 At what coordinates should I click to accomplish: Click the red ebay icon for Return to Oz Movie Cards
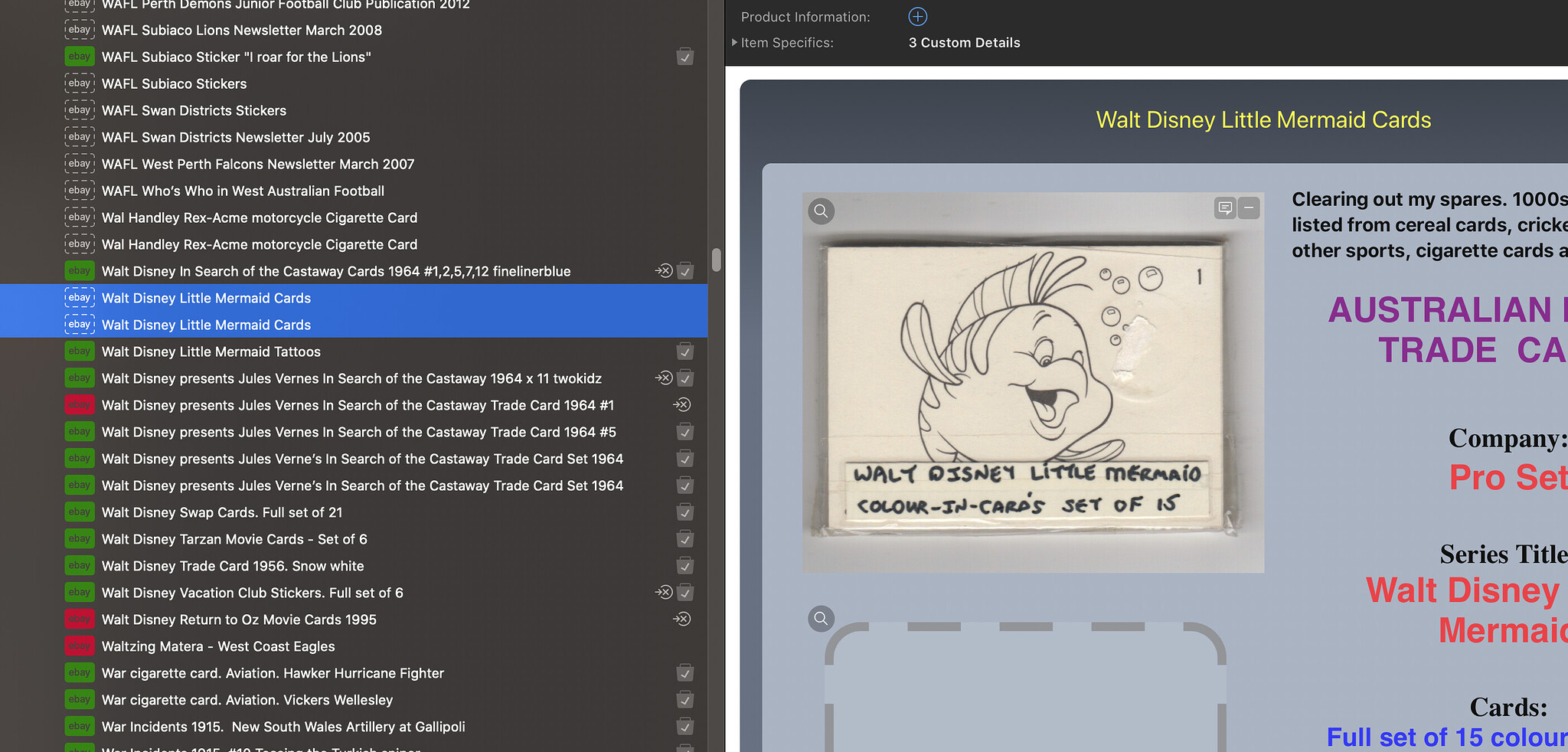[x=79, y=620]
